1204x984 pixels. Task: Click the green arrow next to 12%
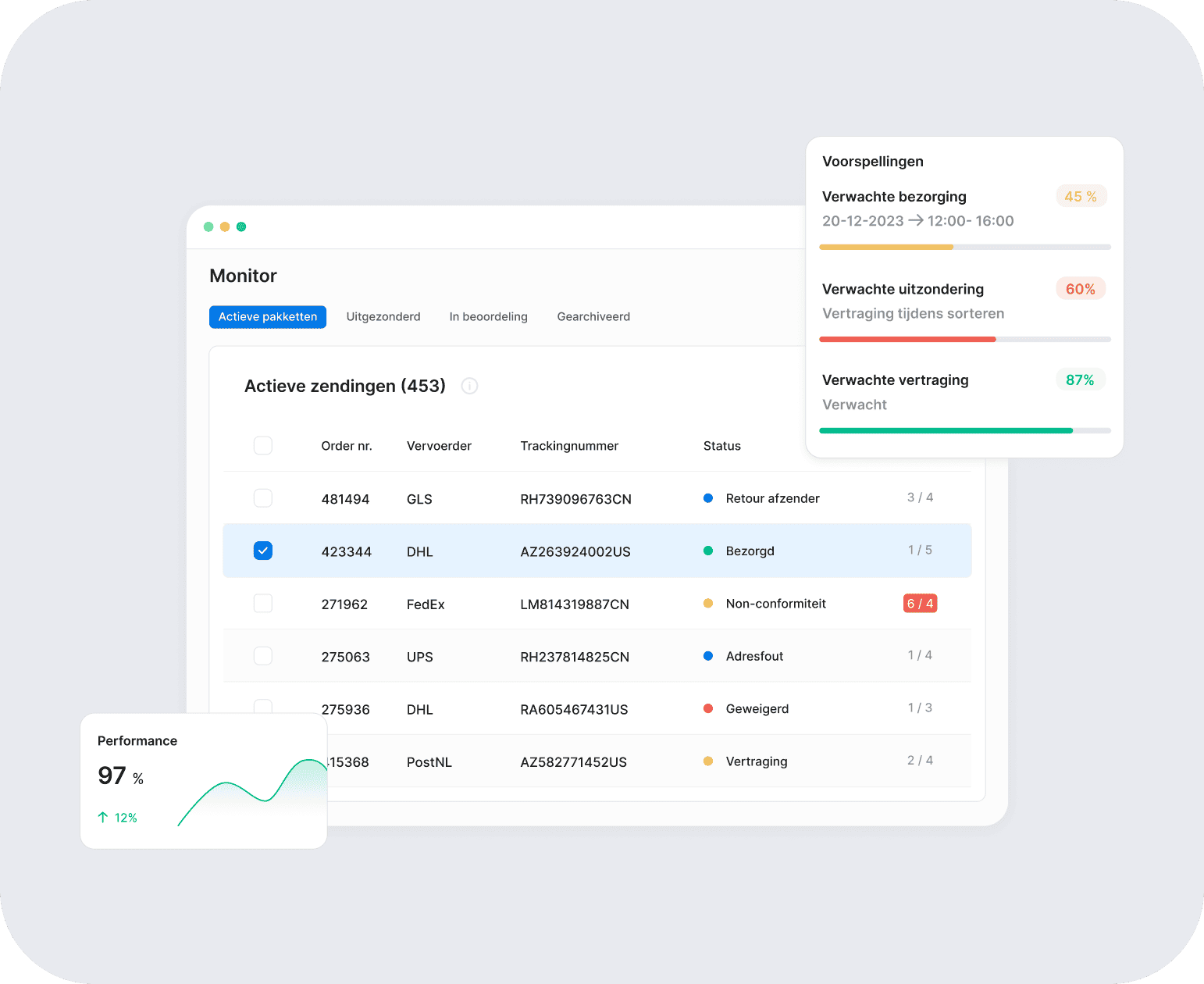pyautogui.click(x=103, y=818)
